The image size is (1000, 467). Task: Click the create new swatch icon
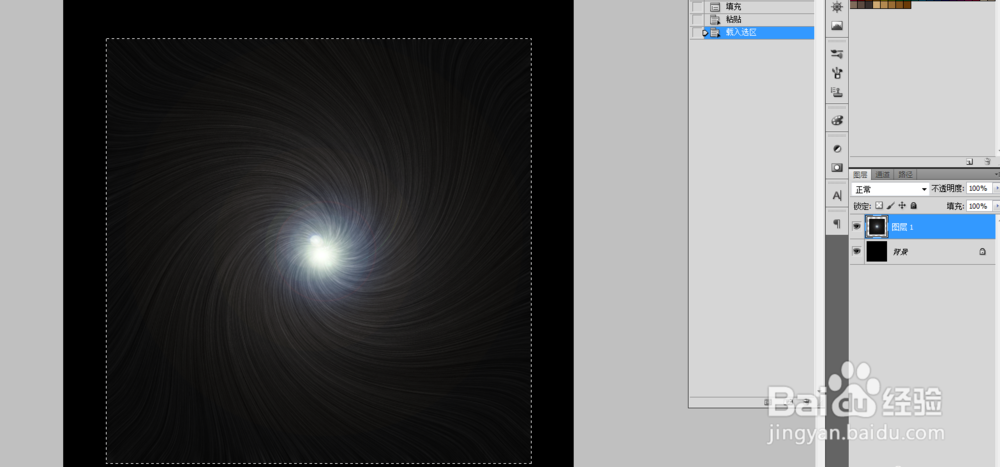(x=969, y=162)
